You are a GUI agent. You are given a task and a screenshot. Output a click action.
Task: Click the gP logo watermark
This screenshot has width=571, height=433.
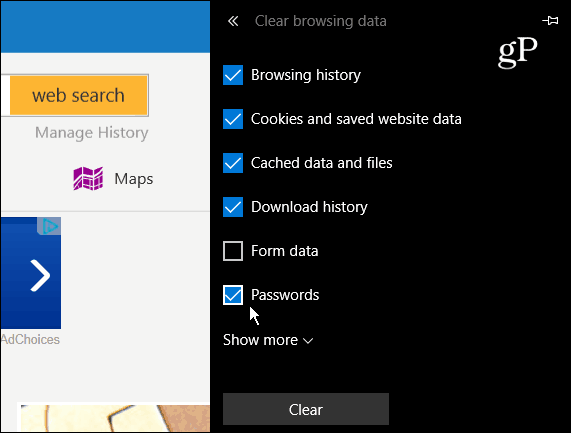coord(517,52)
